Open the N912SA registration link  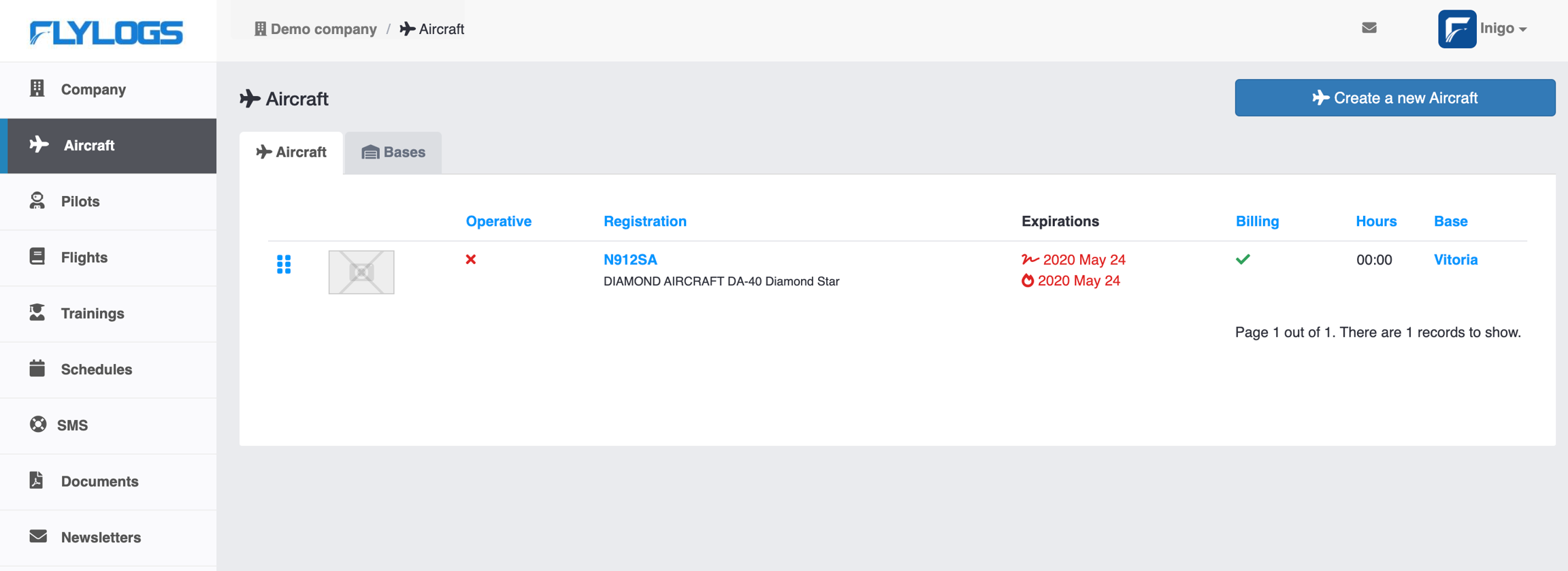pyautogui.click(x=630, y=259)
